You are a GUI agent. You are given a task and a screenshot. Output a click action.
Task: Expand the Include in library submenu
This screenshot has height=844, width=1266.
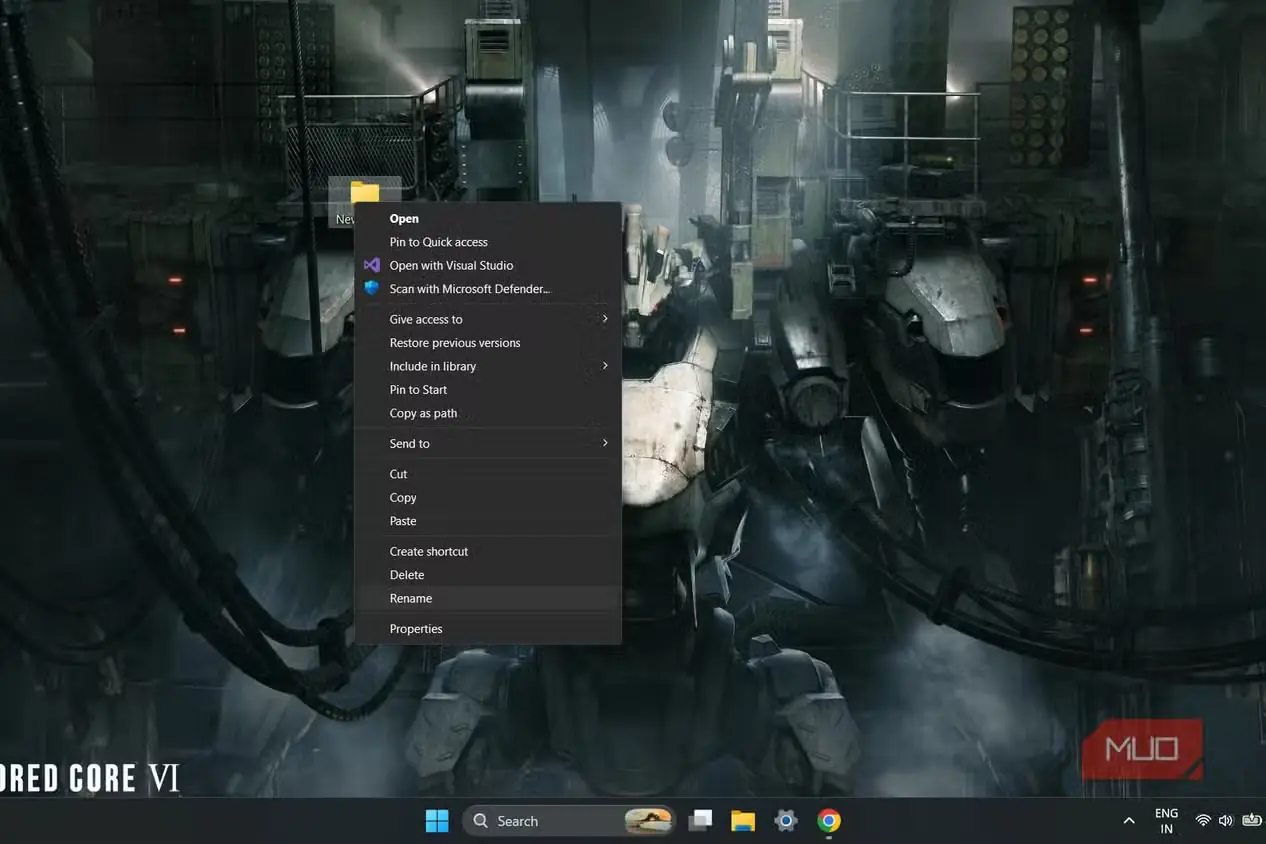click(x=488, y=366)
